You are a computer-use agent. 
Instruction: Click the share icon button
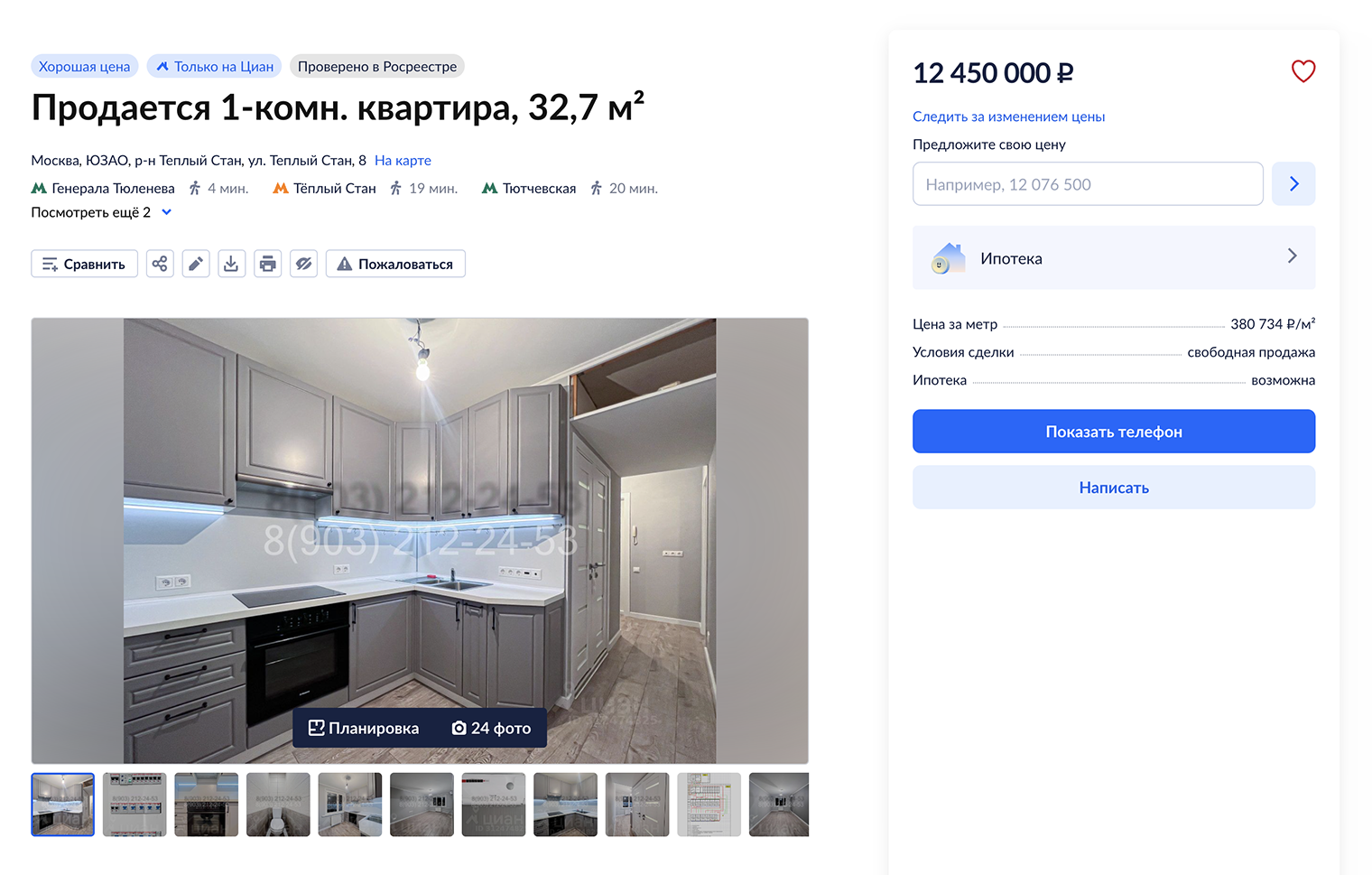click(x=160, y=264)
